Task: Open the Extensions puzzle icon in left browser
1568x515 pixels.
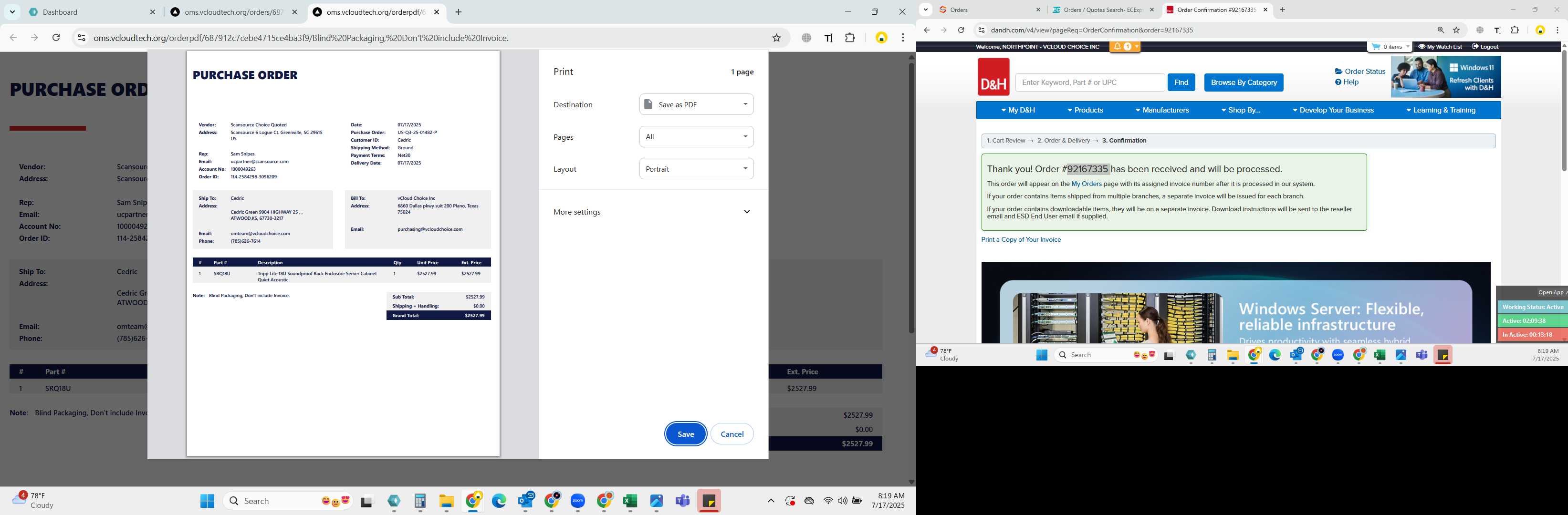Action: [x=850, y=38]
